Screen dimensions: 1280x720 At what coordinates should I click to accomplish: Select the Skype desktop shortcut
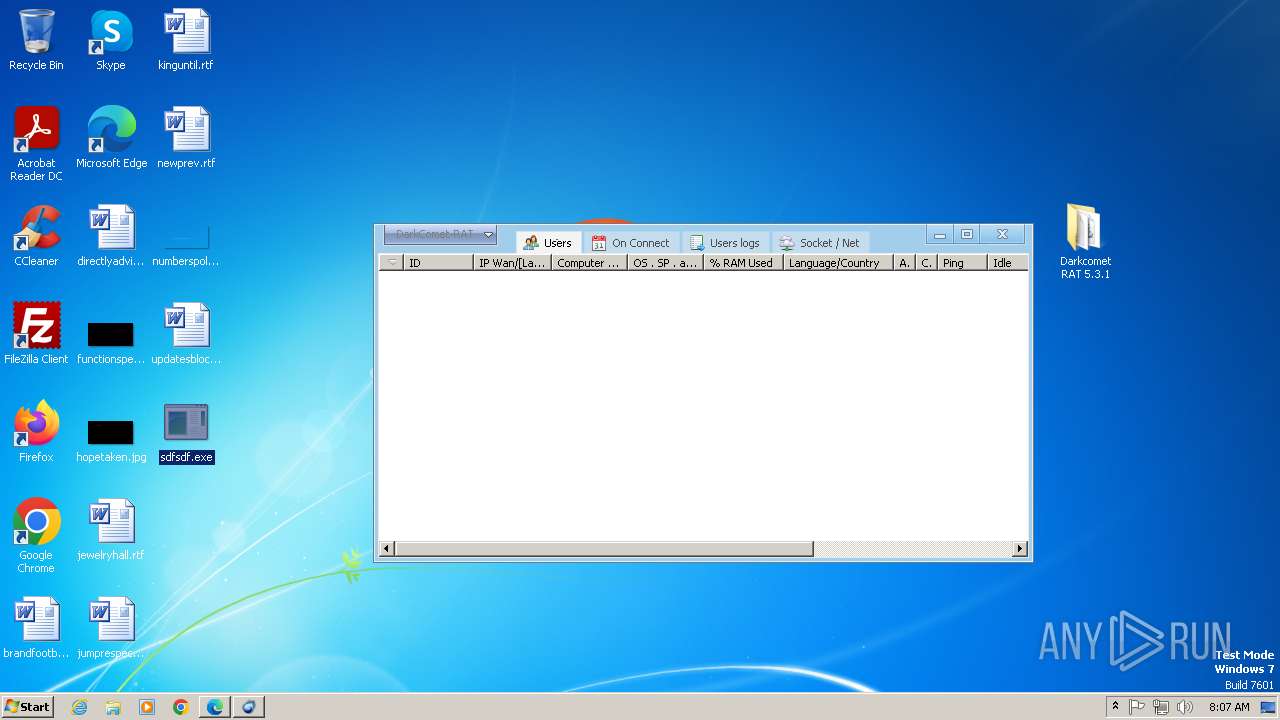(x=111, y=40)
